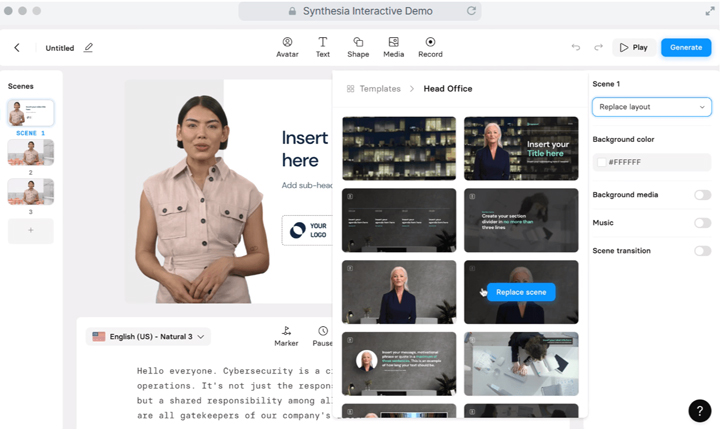This screenshot has width=720, height=430.
Task: Click the Templates grid icon
Action: point(350,89)
